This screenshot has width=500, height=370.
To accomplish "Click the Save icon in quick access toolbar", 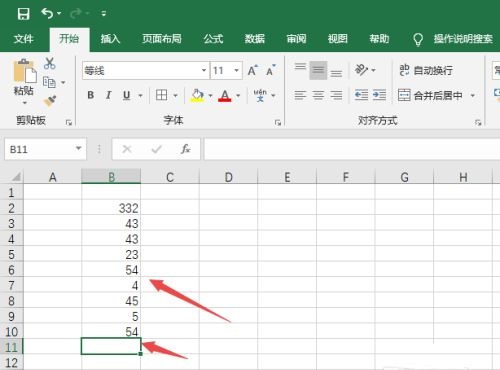I will click(23, 14).
